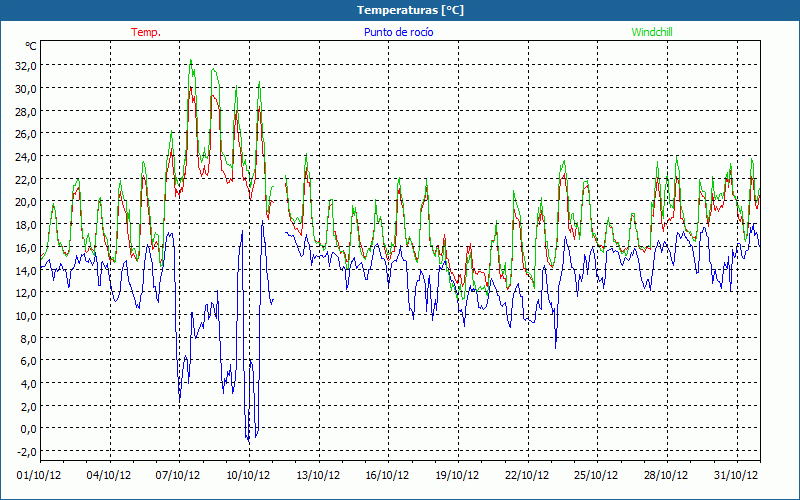Screen dimensions: 800x500
Task: Select the 32,0 y-axis value
Action: 26,66
